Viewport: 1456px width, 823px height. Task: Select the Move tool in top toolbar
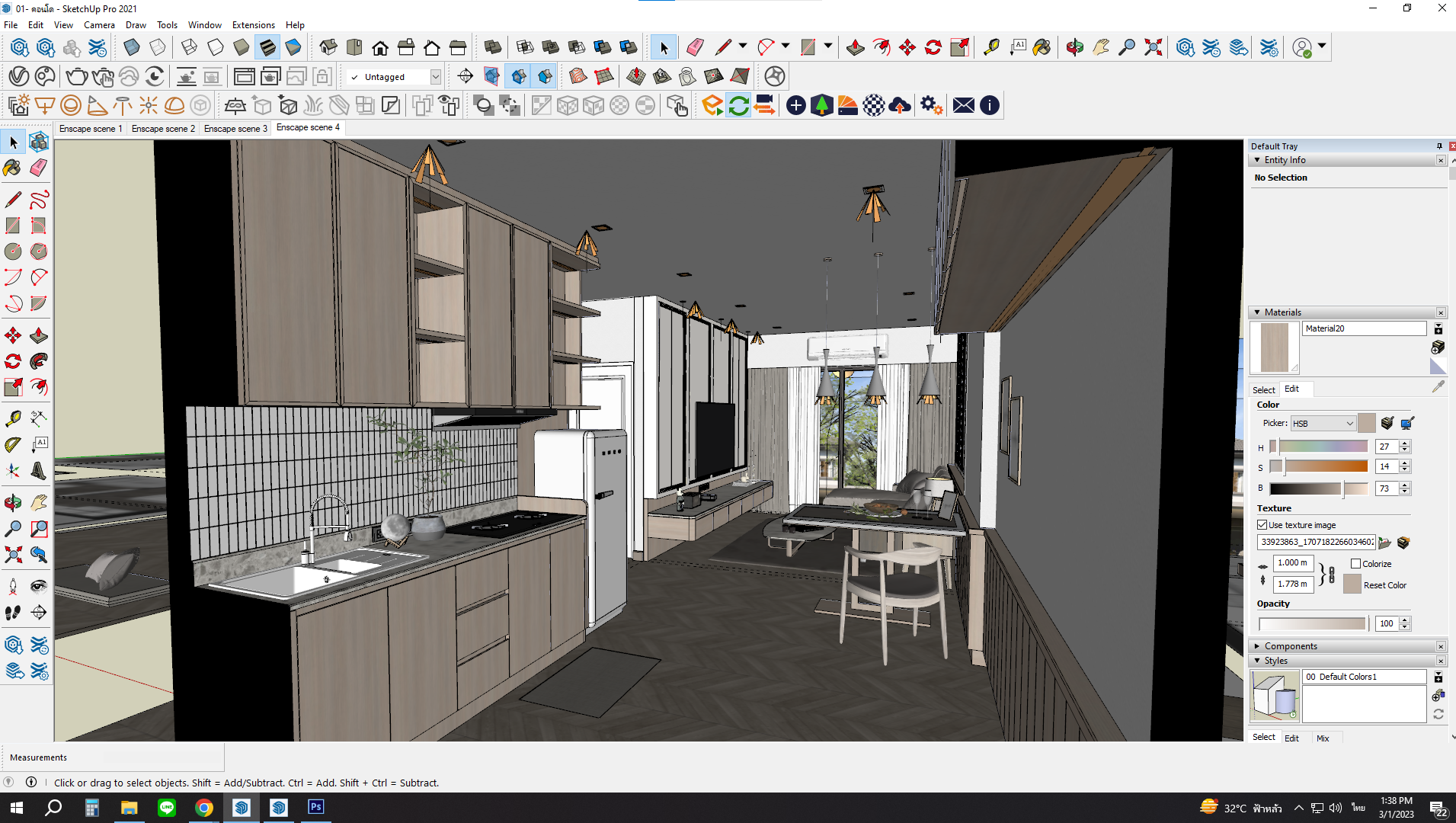pos(907,47)
